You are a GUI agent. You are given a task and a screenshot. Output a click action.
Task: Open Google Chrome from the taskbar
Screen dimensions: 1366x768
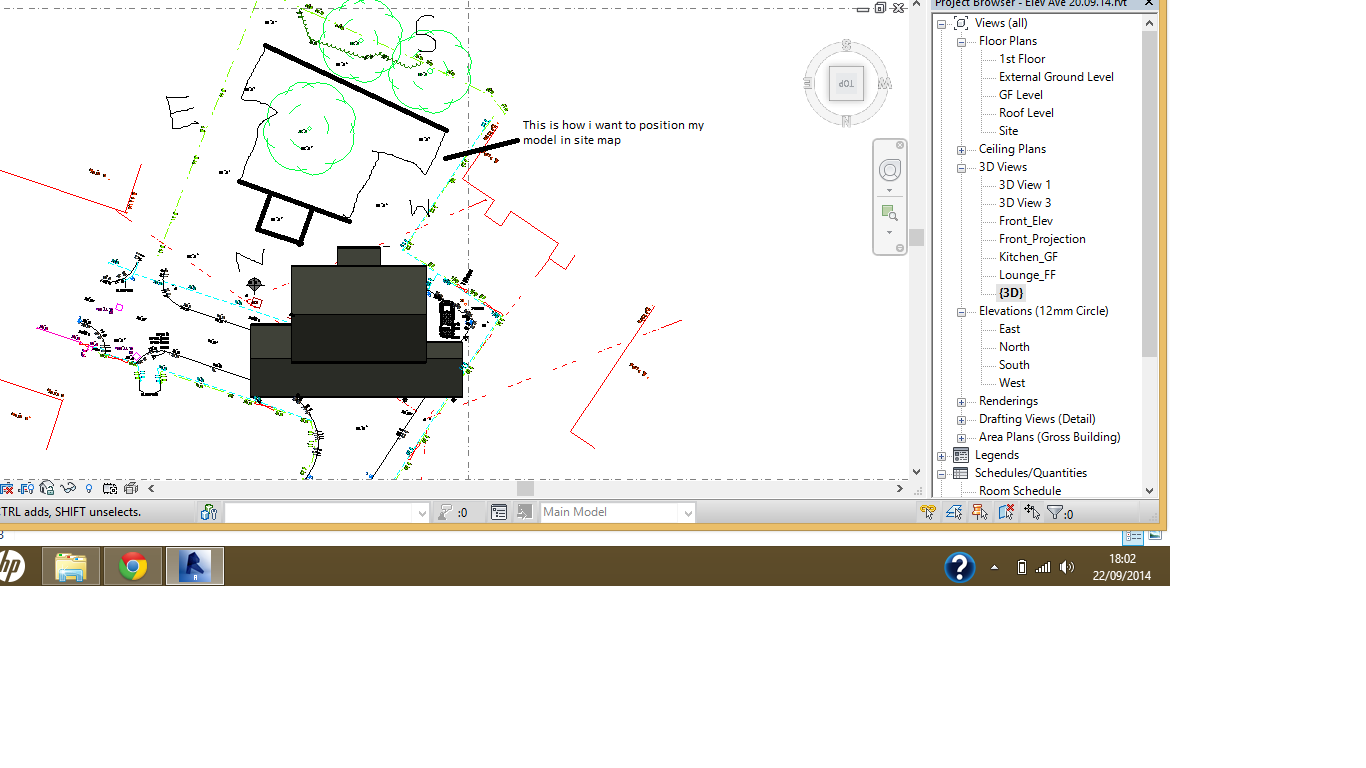point(133,566)
